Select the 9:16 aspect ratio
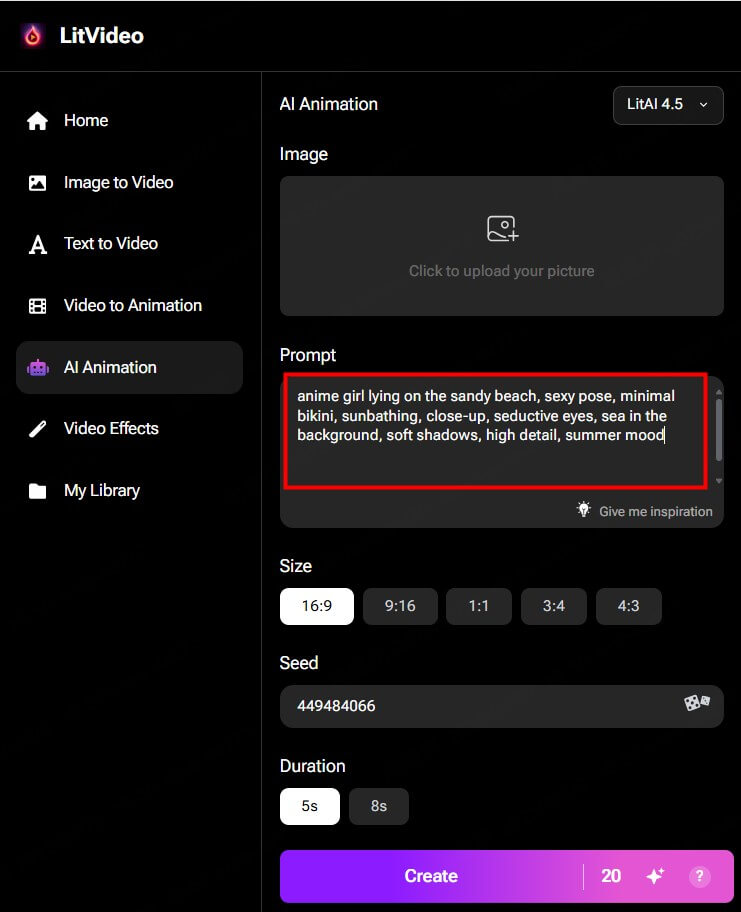 point(399,606)
